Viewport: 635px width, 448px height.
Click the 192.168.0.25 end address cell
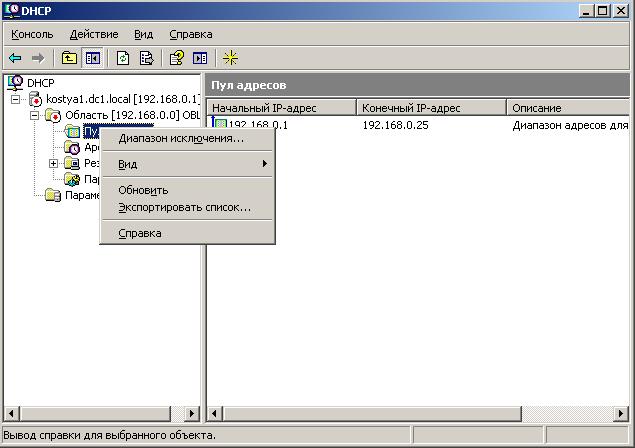pos(395,125)
